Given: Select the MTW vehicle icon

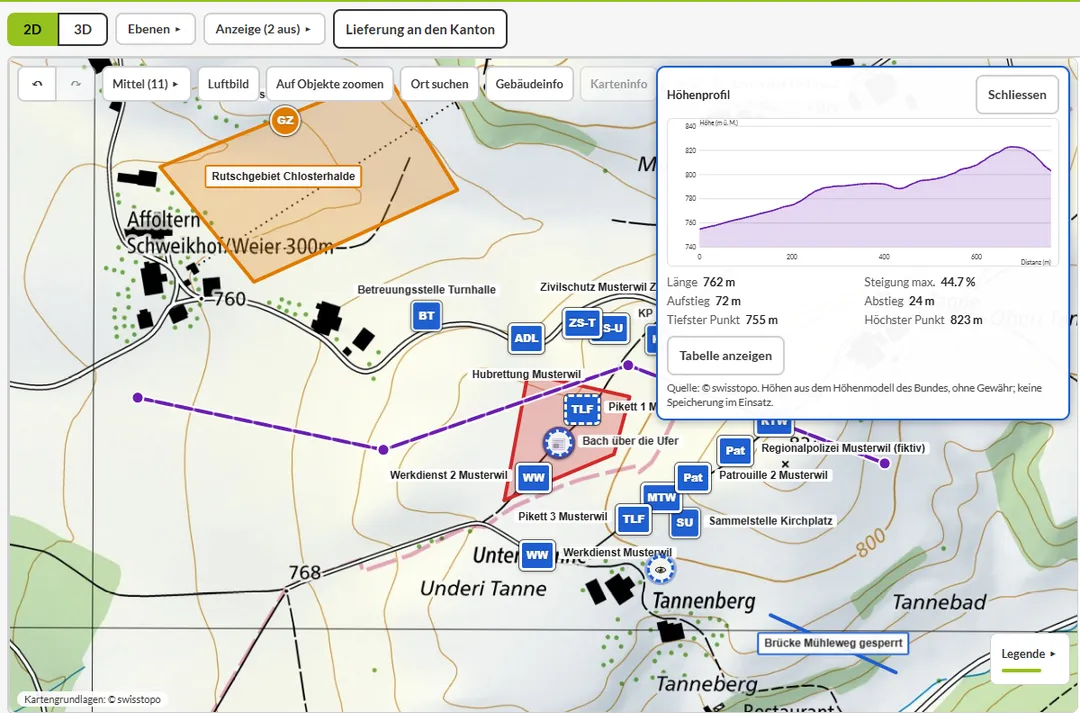Looking at the screenshot, I should click(661, 497).
